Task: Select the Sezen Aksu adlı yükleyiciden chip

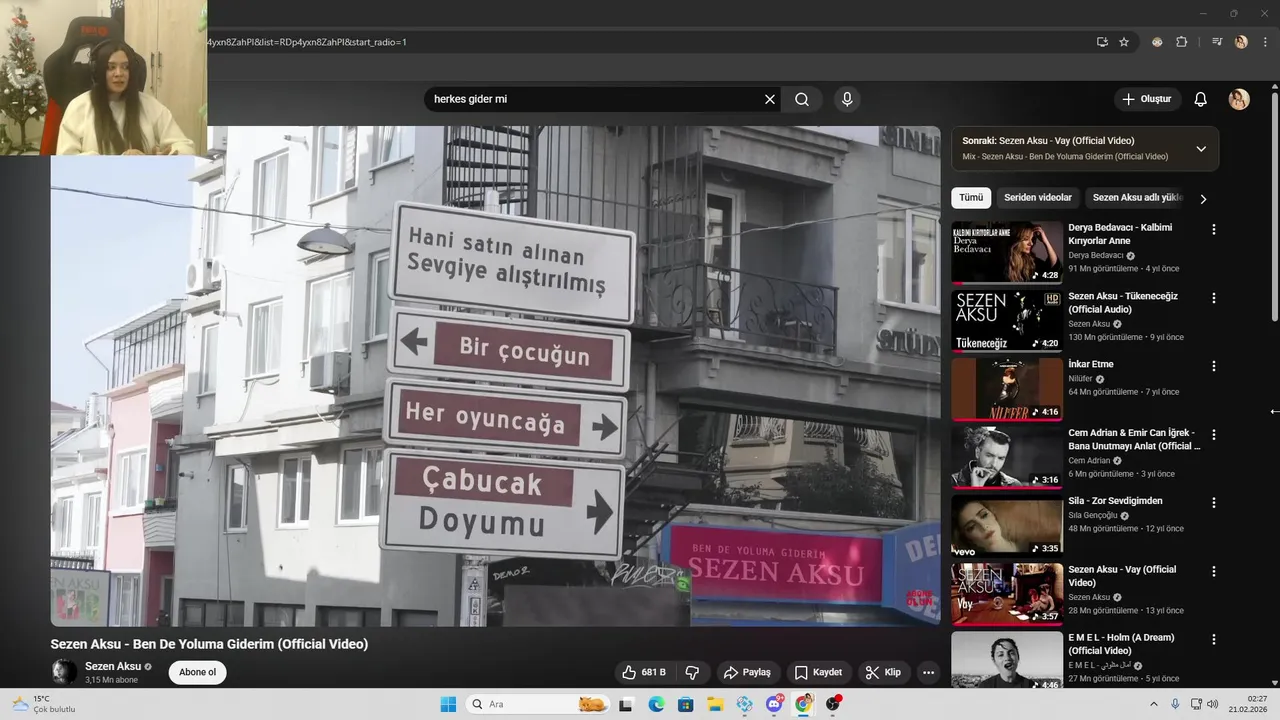Action: [1138, 198]
